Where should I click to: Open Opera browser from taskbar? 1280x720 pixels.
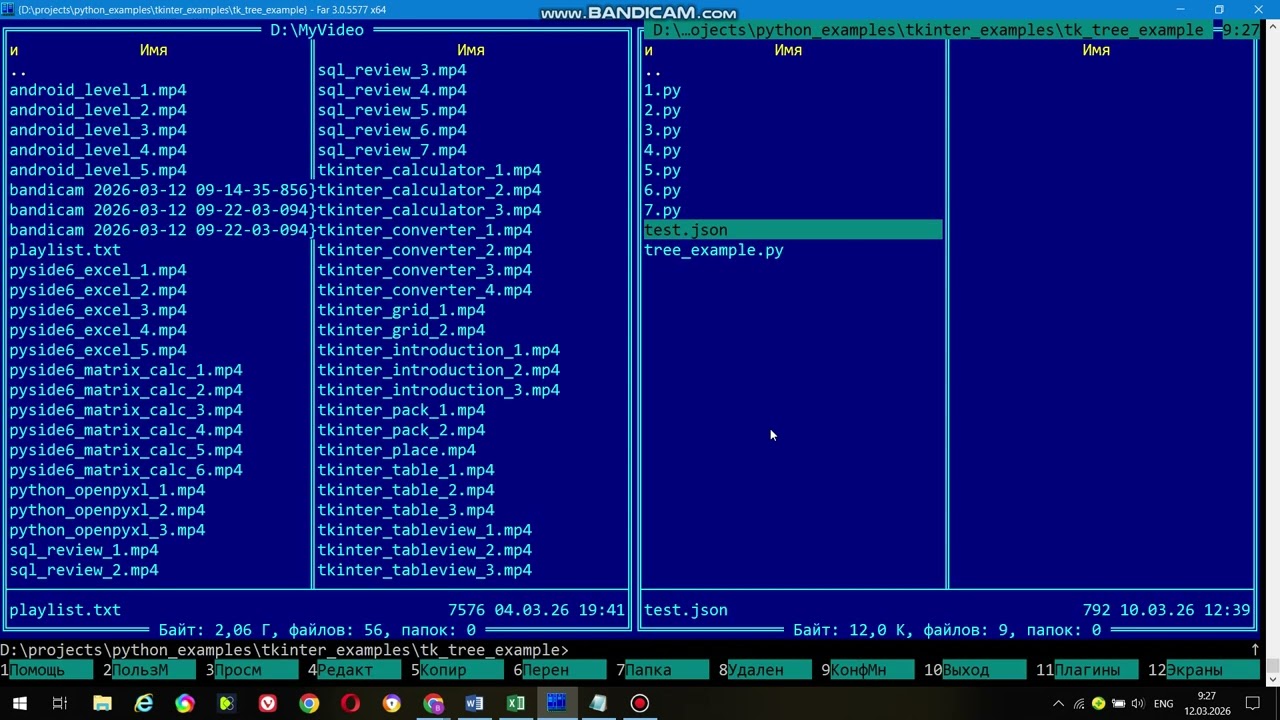350,703
